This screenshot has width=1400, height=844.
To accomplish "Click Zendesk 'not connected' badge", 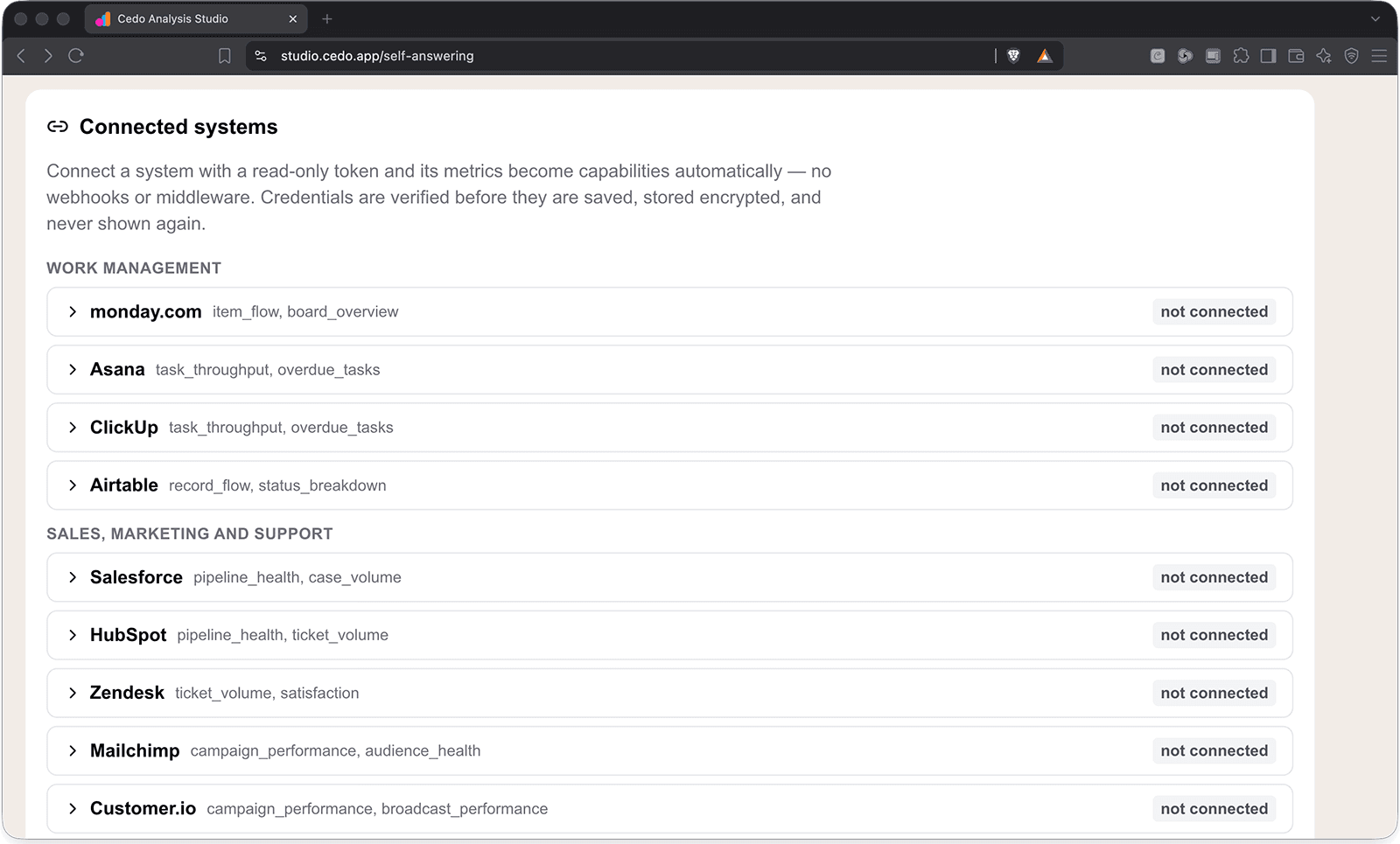I will tap(1214, 693).
